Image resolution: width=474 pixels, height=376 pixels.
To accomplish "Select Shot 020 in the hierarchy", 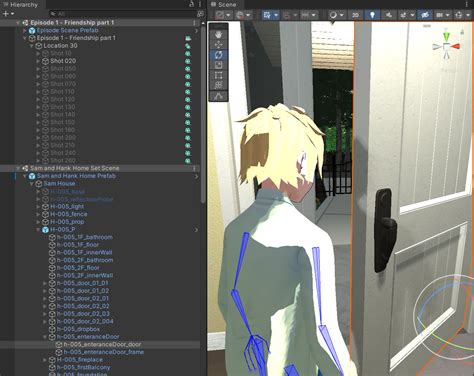I will [x=63, y=61].
